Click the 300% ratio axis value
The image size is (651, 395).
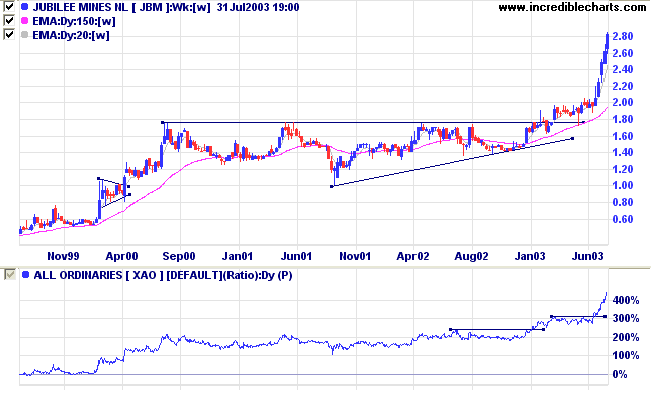626,319
